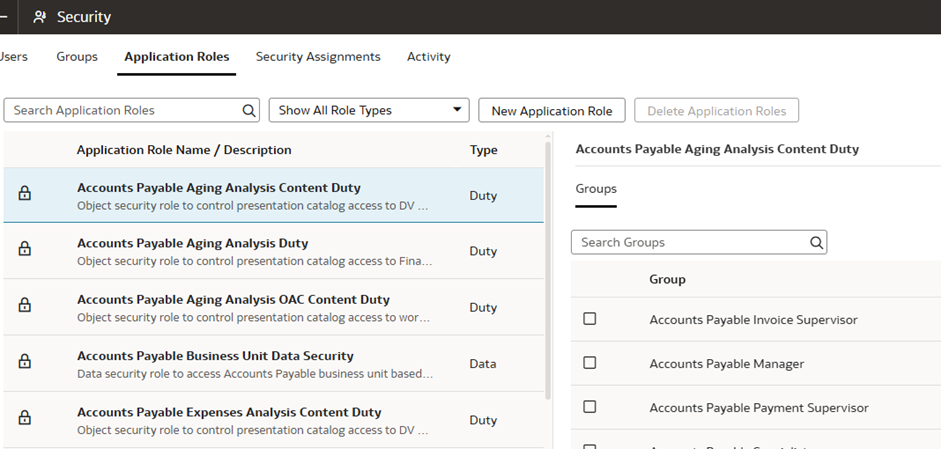Check the Accounts Payable Invoice Supervisor checkbox

coord(590,319)
